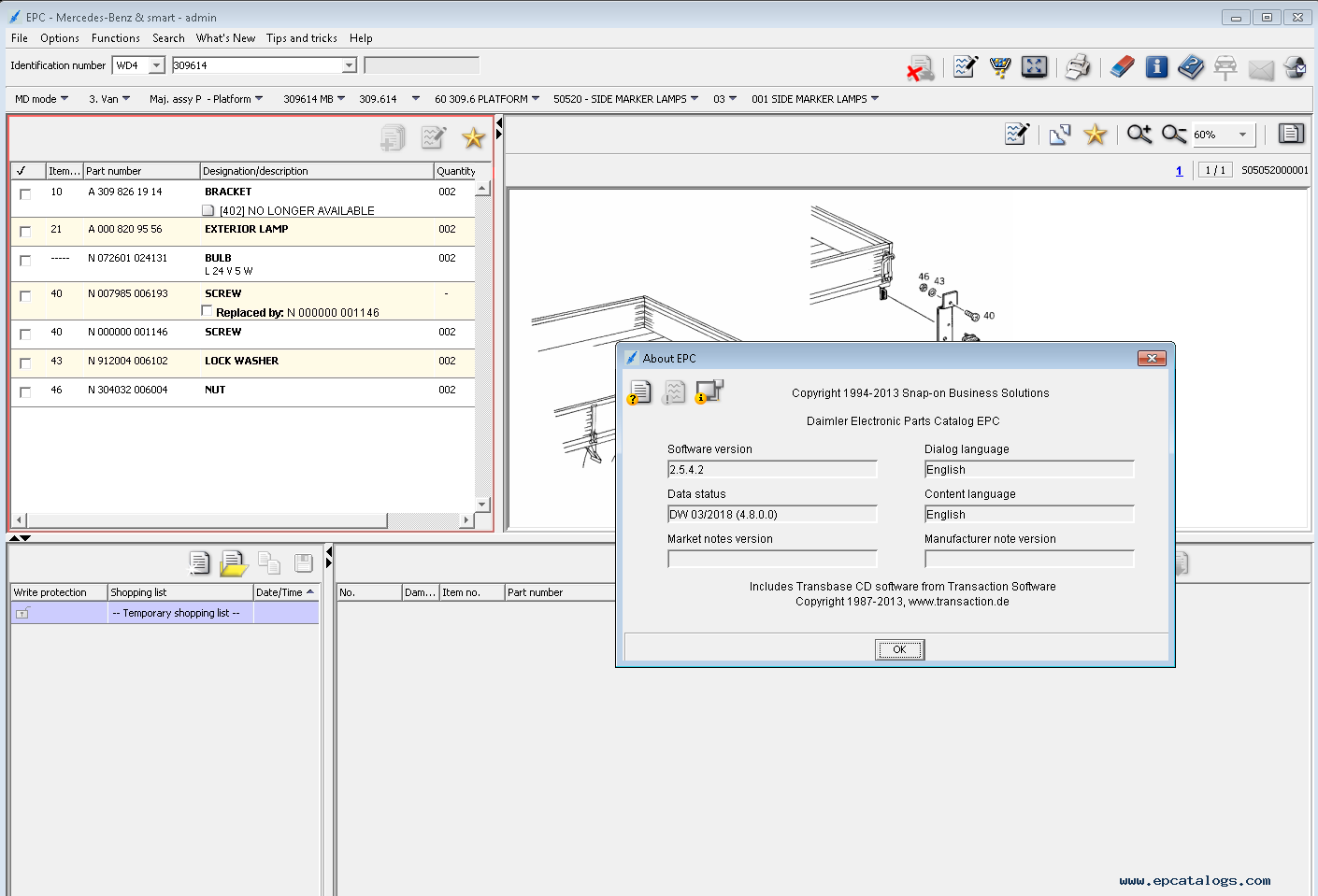Open the Tips and tricks menu
Viewport: 1318px width, 896px height.
coord(302,38)
